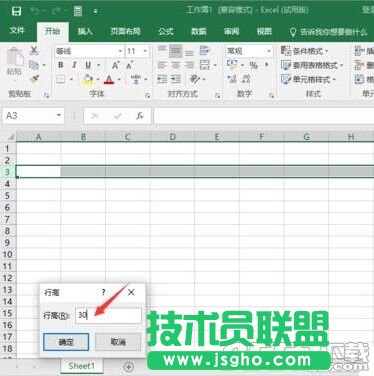Click the Save icon in the quick access toolbar
This screenshot has height=376, width=374.
tap(16, 11)
